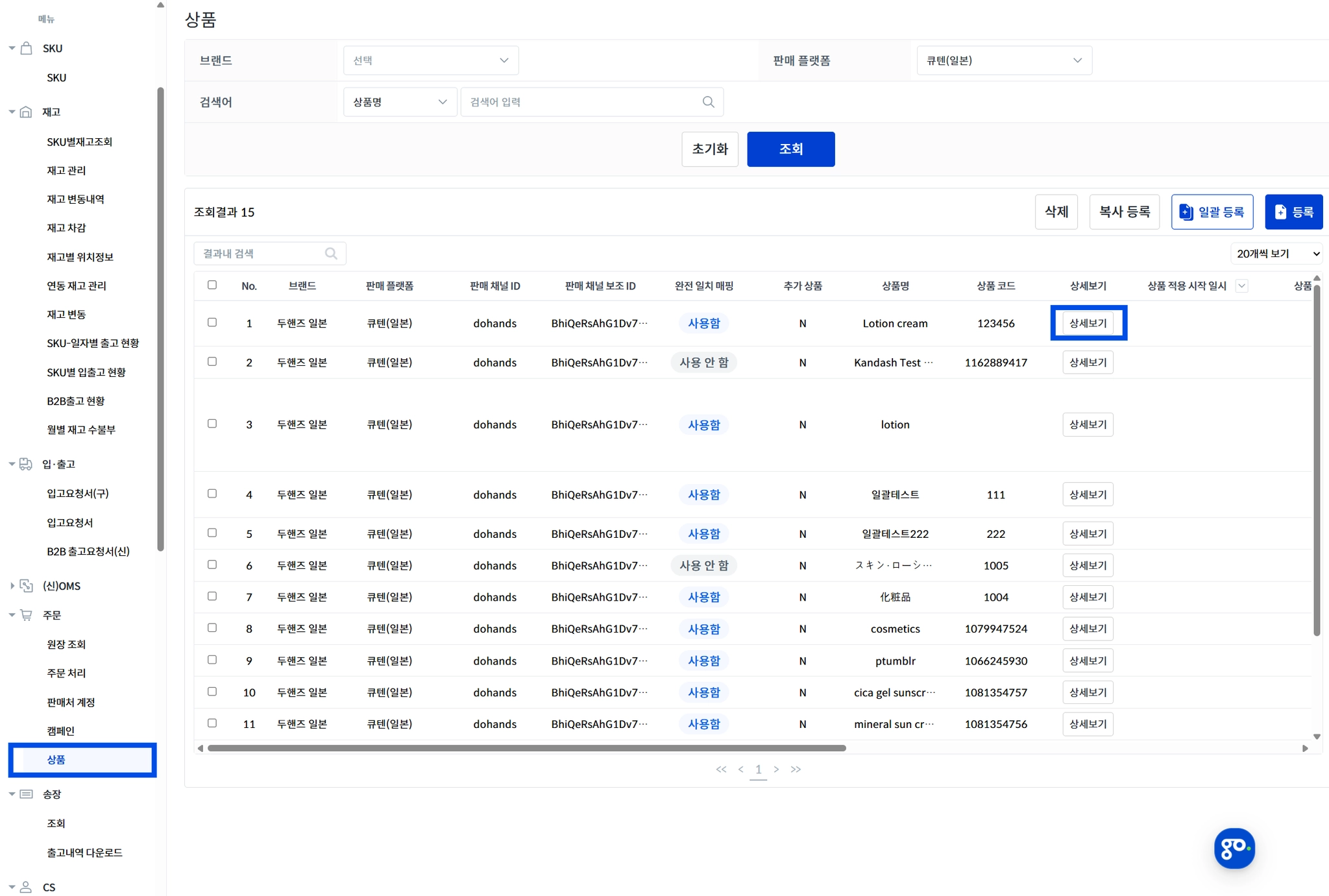The image size is (1329, 896).
Task: Click the 검색어 입력 text field
Action: 581,102
